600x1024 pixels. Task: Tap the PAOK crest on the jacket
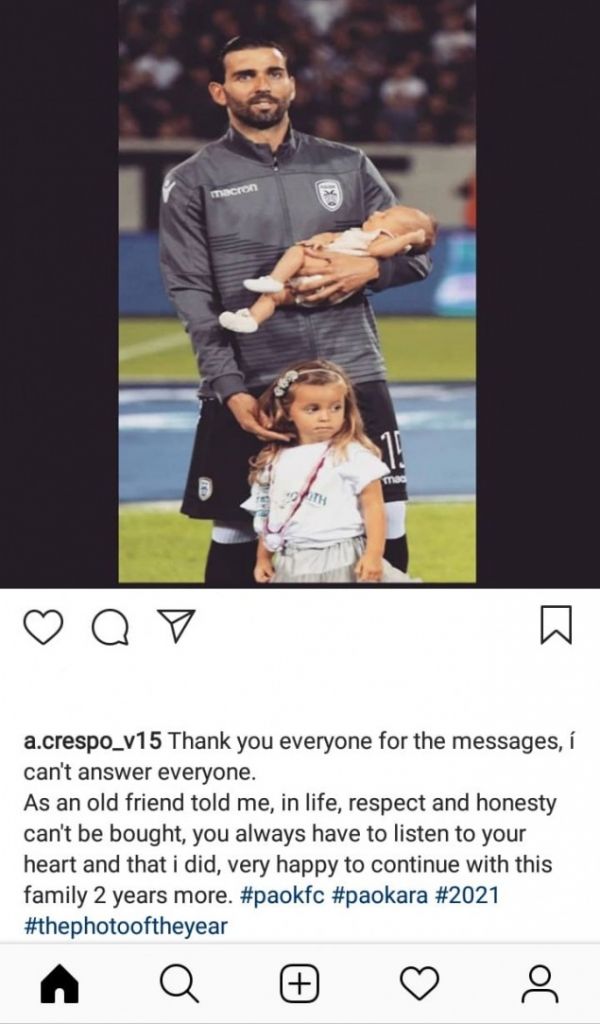pos(329,195)
